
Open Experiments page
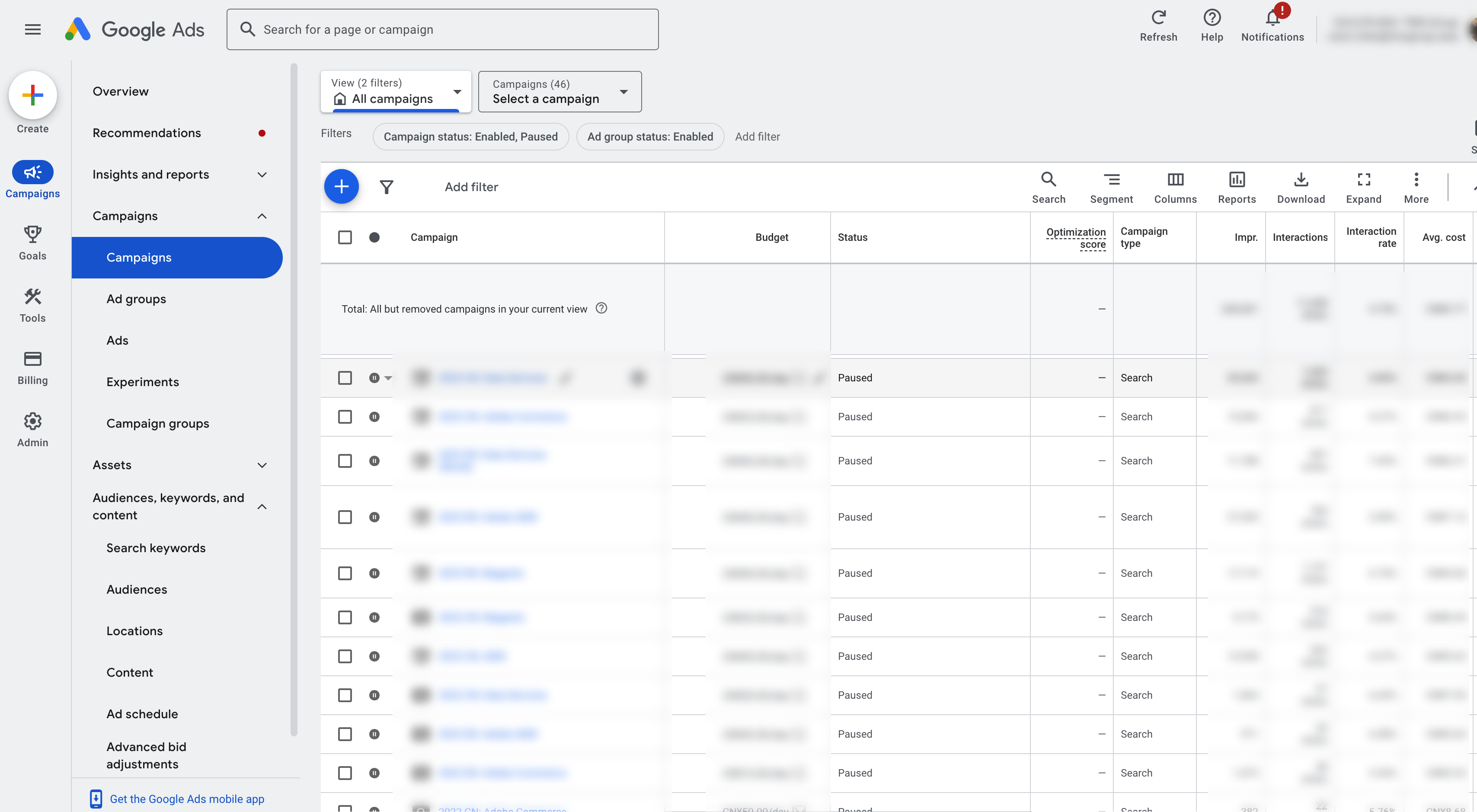tap(142, 382)
